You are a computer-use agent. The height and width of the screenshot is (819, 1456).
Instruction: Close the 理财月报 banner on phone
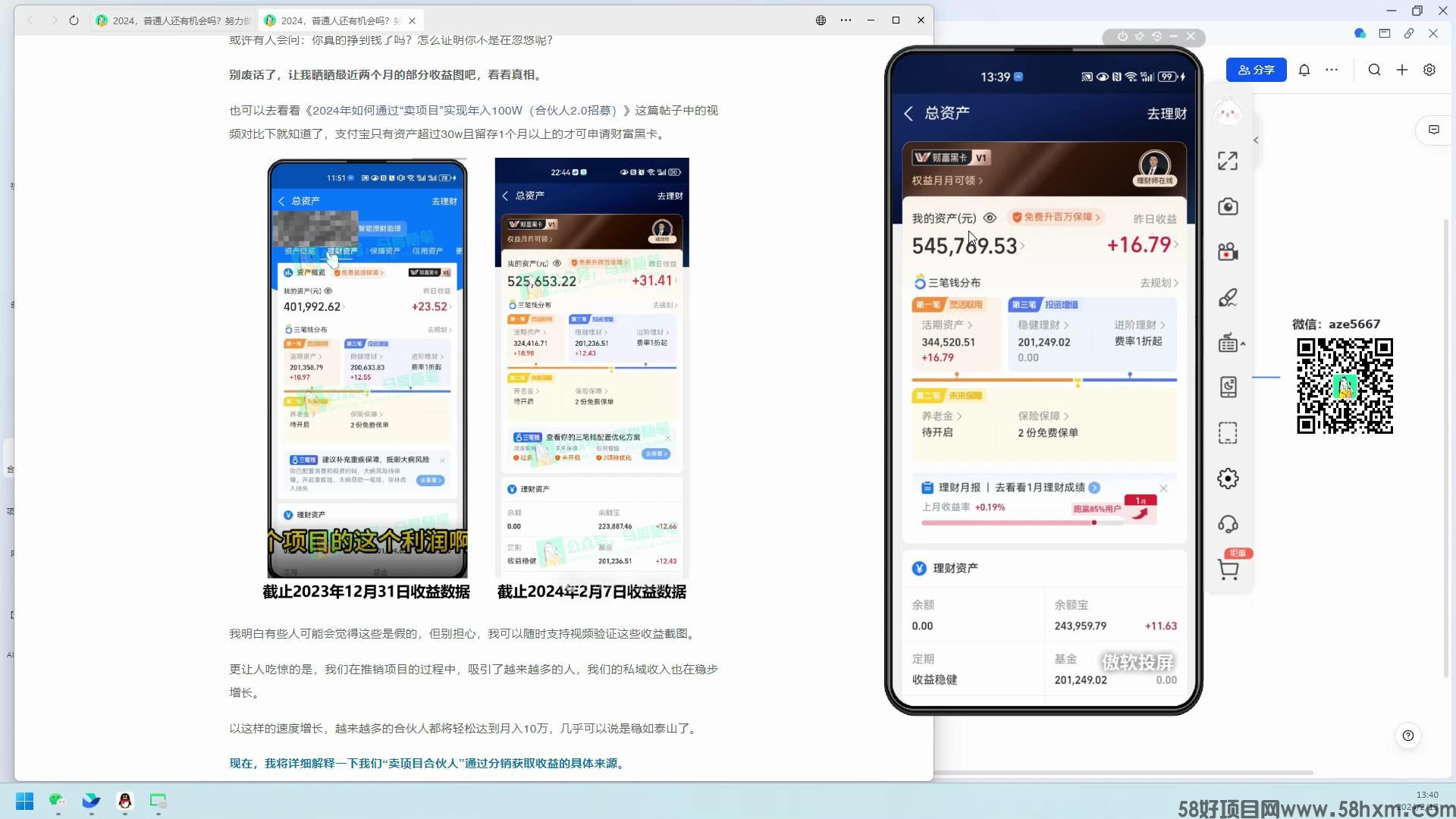click(1163, 488)
